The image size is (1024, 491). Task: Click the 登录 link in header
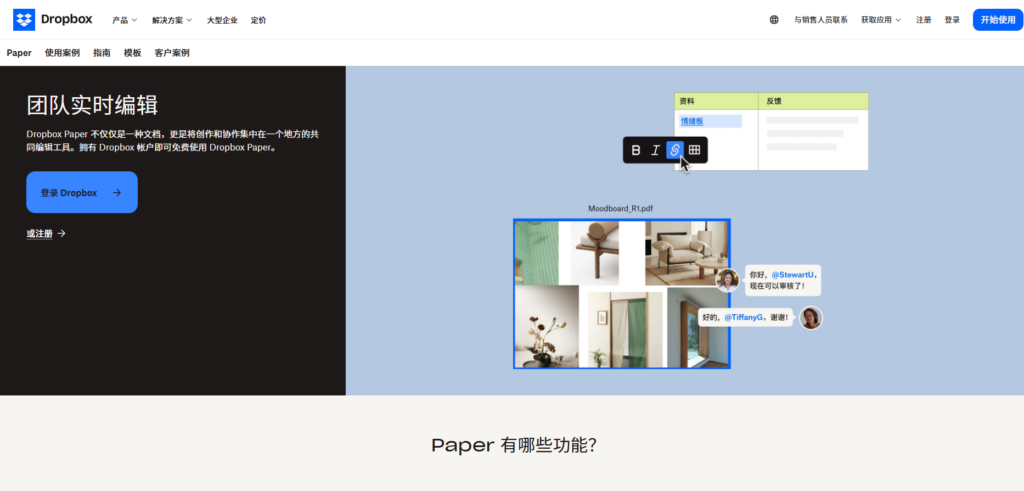(952, 20)
